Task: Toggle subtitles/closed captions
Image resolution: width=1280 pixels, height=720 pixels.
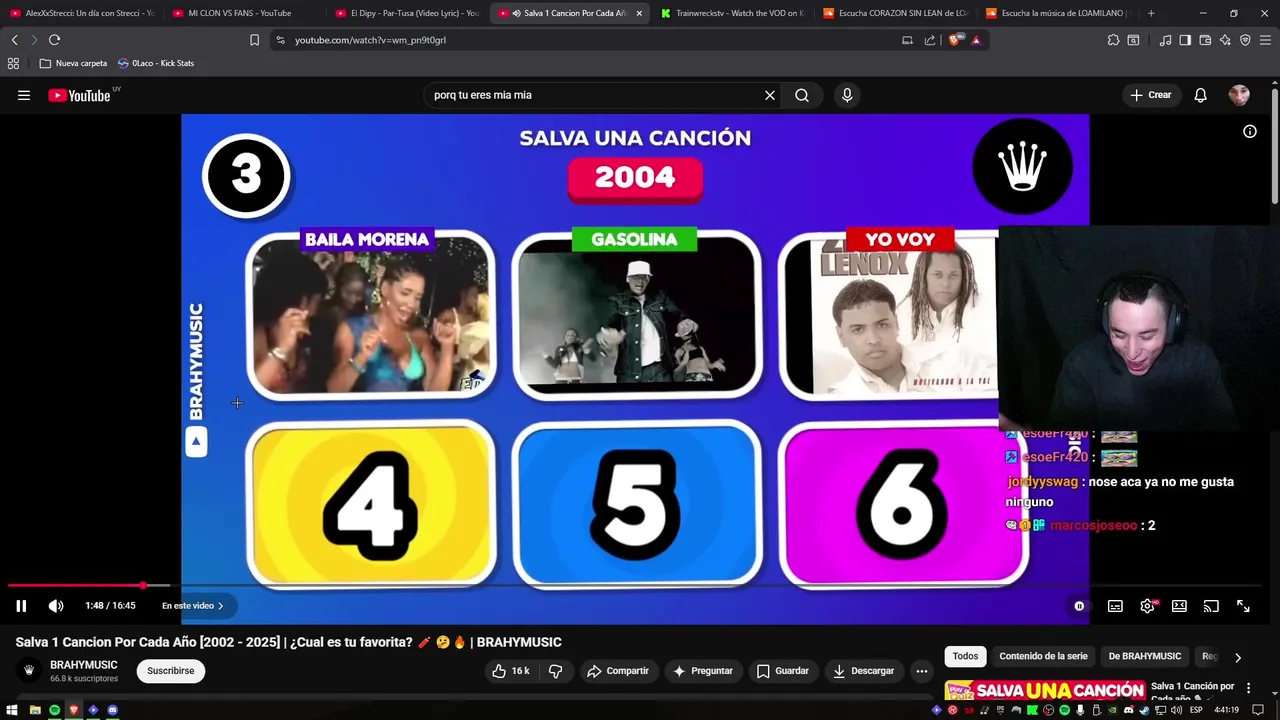Action: tap(1115, 606)
